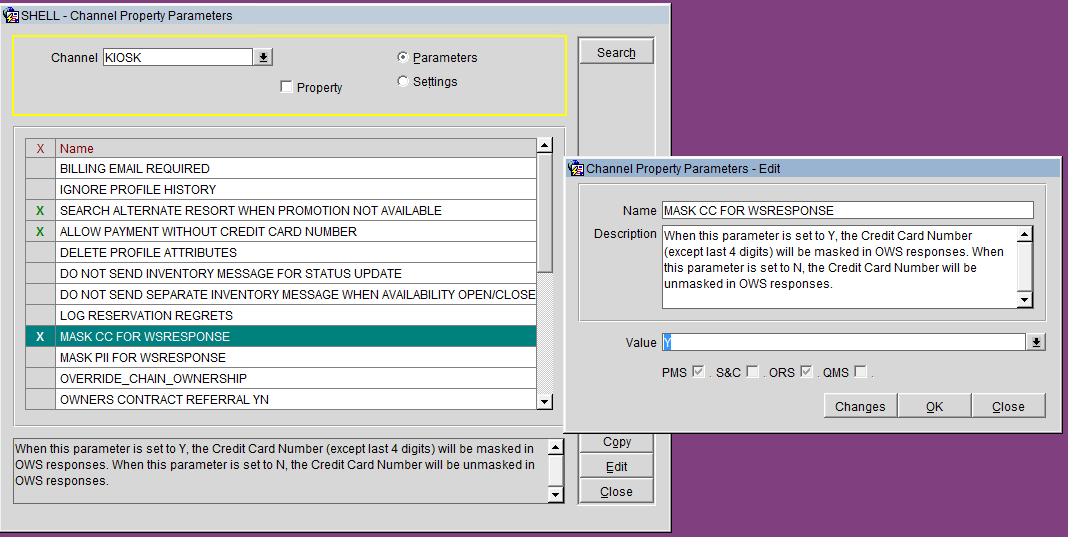The height and width of the screenshot is (537, 1068).
Task: Click the Edit button below Copy
Action: coord(616,467)
